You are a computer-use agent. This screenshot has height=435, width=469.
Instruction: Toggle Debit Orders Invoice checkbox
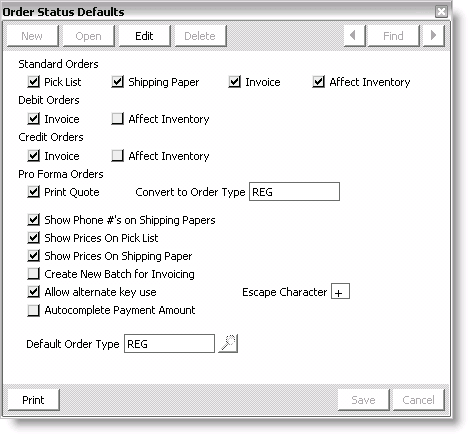coord(33,119)
